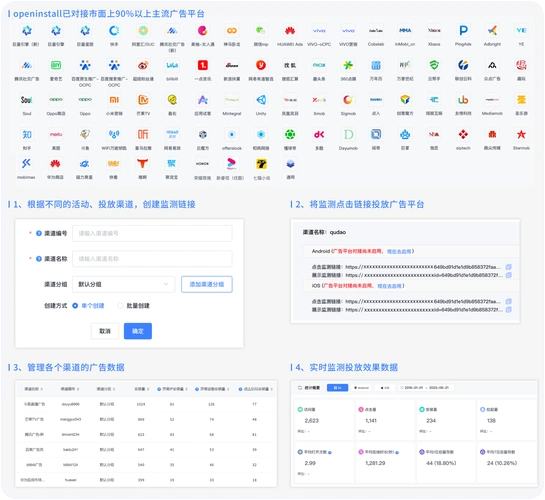Click the 七猫小说 platform icon
Screen dimensions: 545x500
coord(261,164)
